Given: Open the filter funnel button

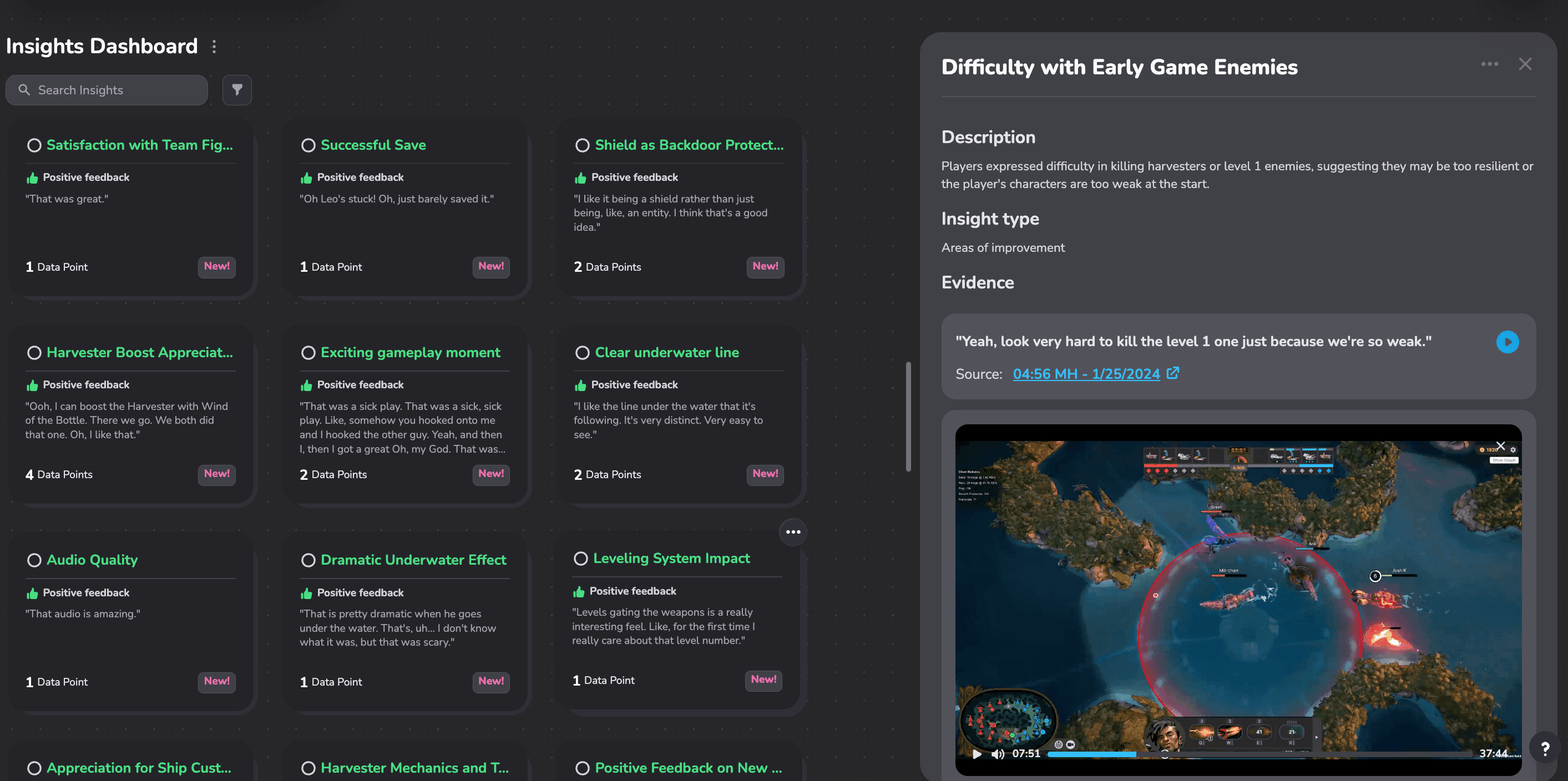Looking at the screenshot, I should [x=237, y=90].
